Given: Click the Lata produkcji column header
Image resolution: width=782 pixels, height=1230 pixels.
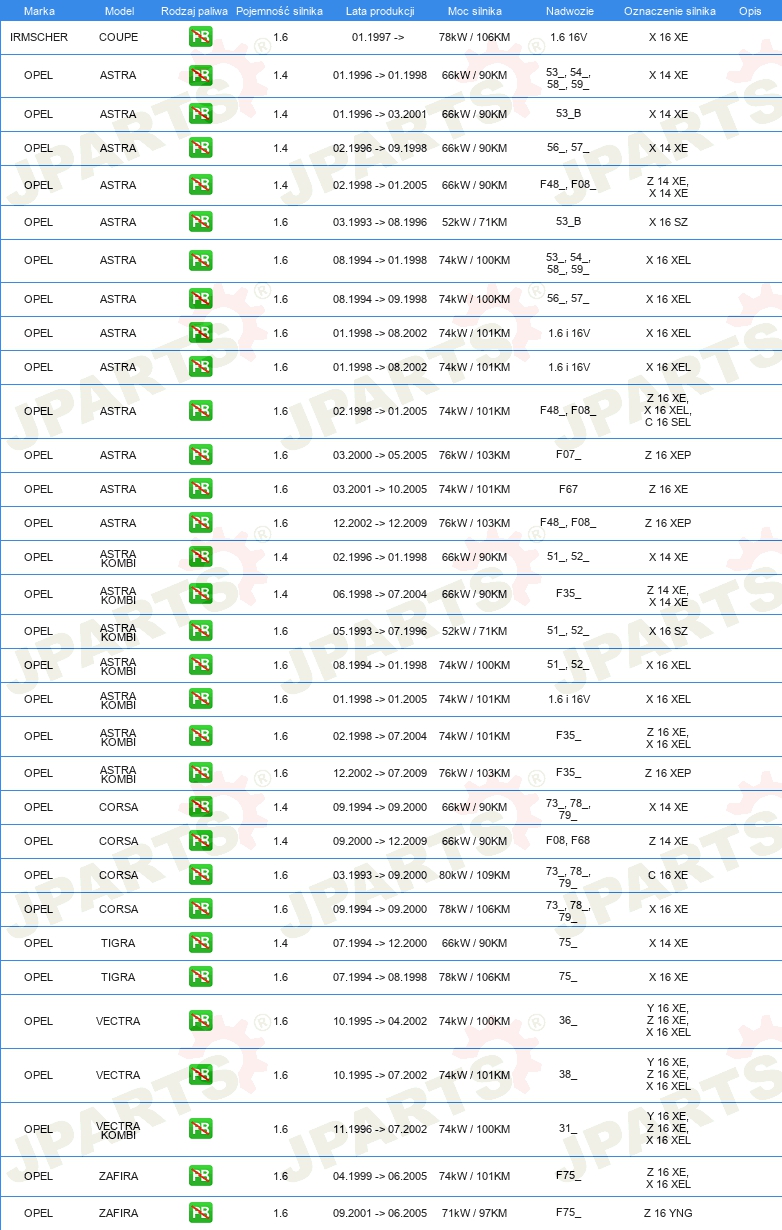Looking at the screenshot, I should click(x=380, y=10).
